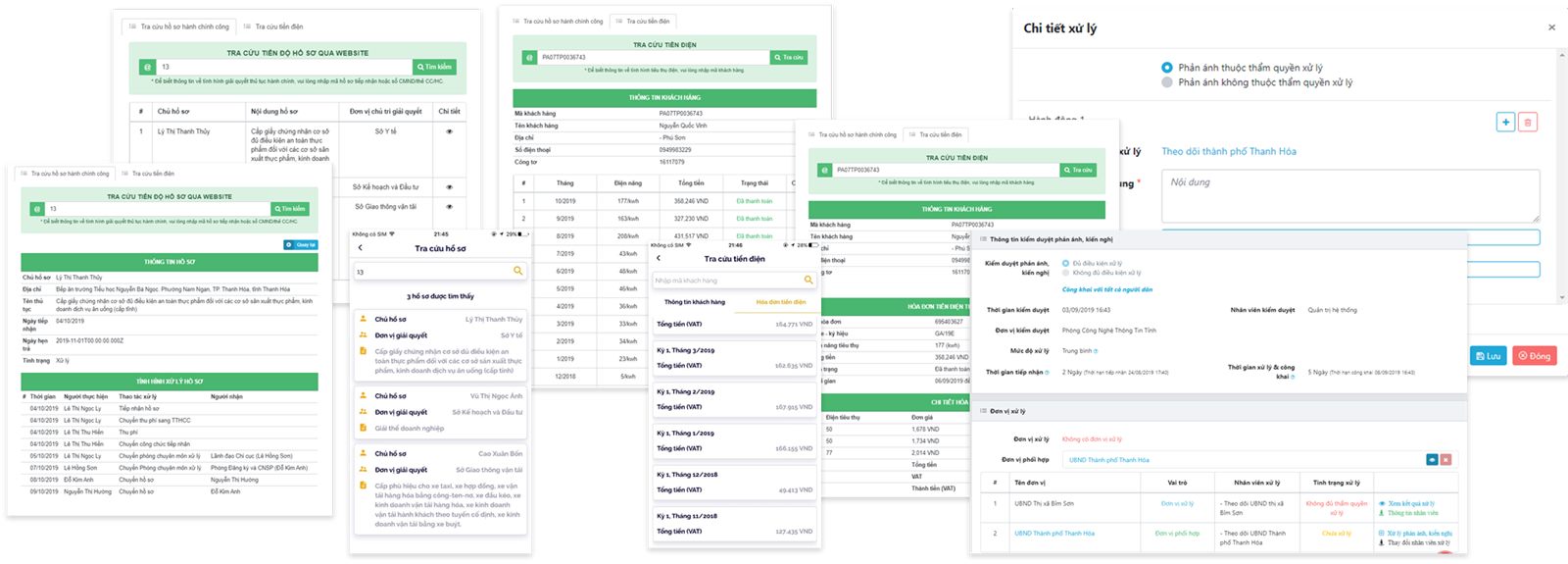This screenshot has width=1568, height=564.
Task: Click blue eye button on Đơn vị phối hợp field
Action: coord(1432,459)
